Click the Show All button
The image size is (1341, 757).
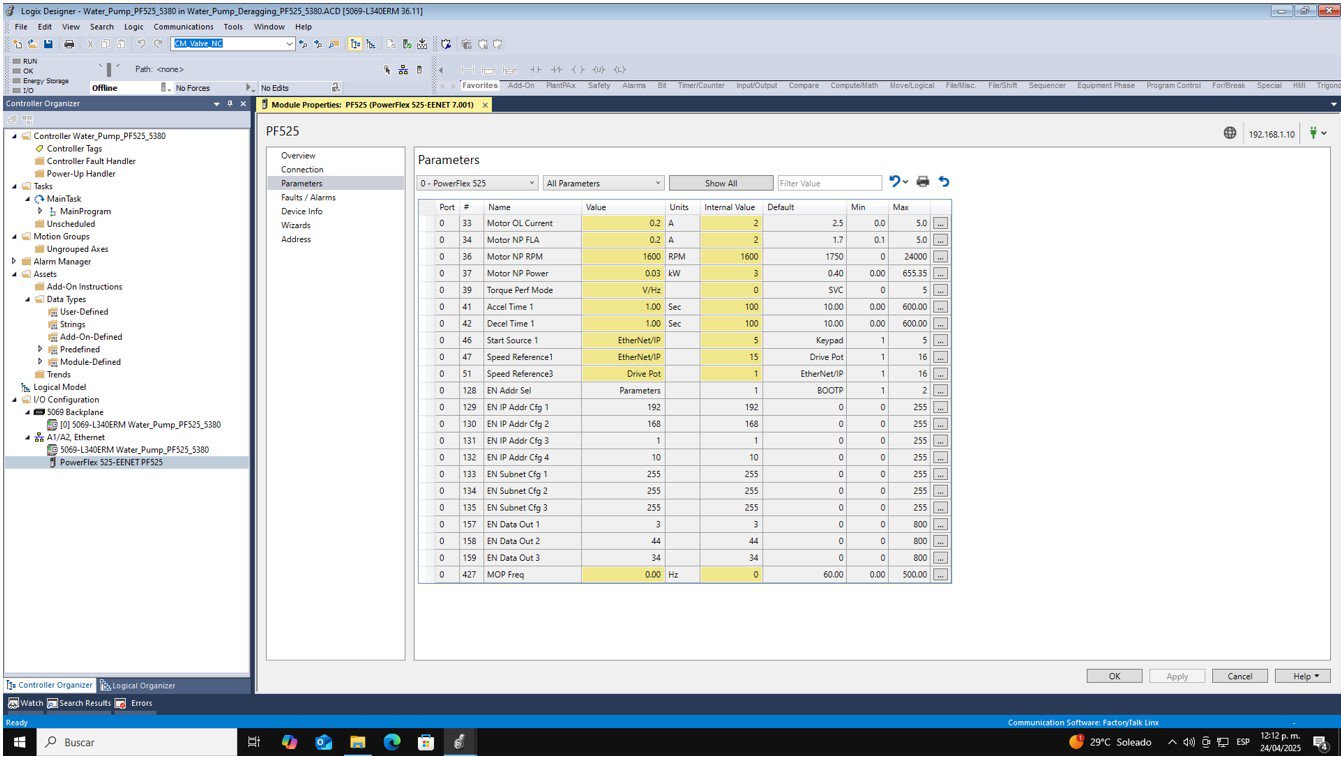(x=721, y=183)
